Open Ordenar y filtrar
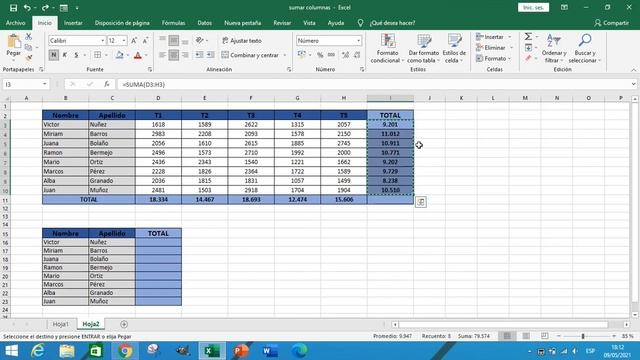Viewport: 640px width, 360px height. 554,49
